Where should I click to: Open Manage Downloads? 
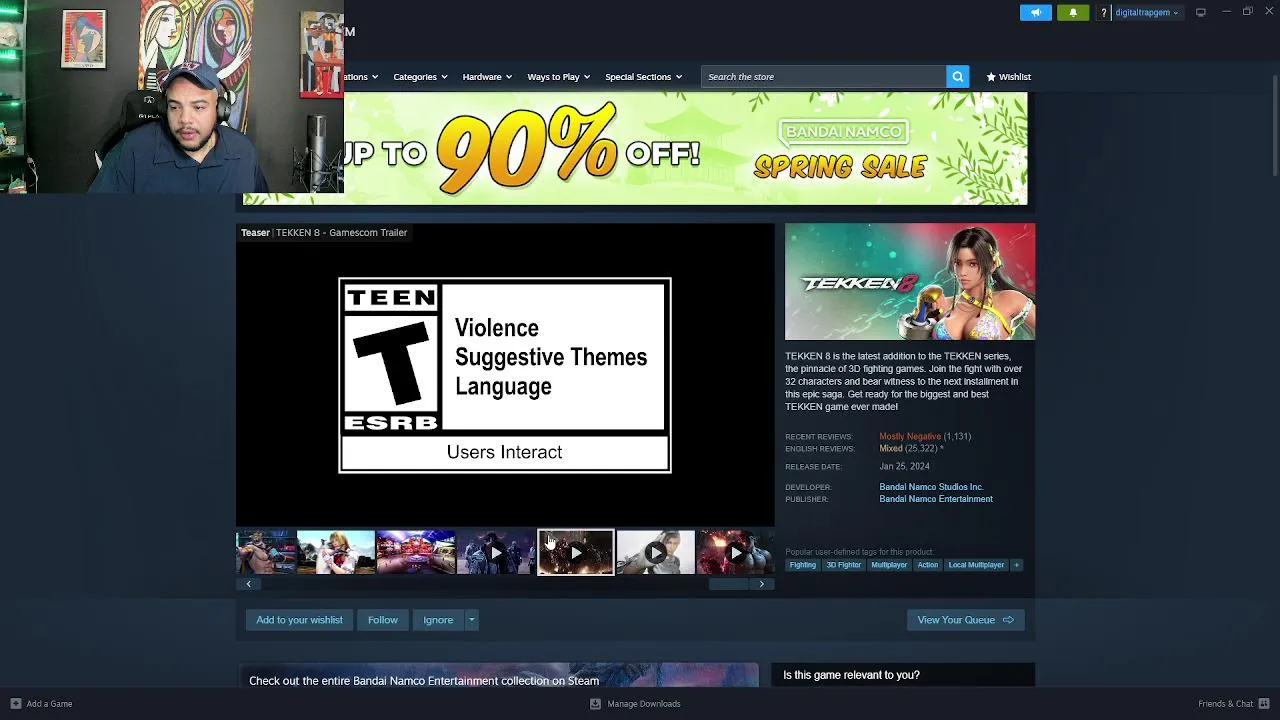[644, 704]
